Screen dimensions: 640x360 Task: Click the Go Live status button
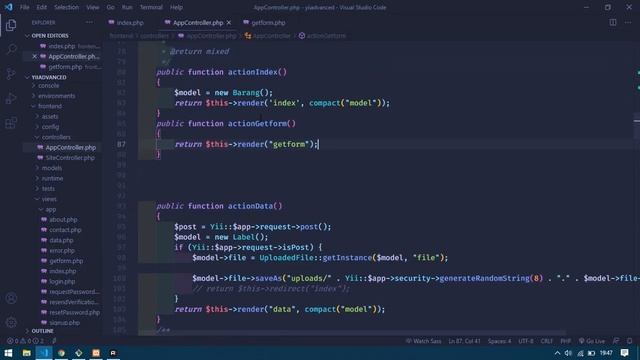[x=592, y=341]
